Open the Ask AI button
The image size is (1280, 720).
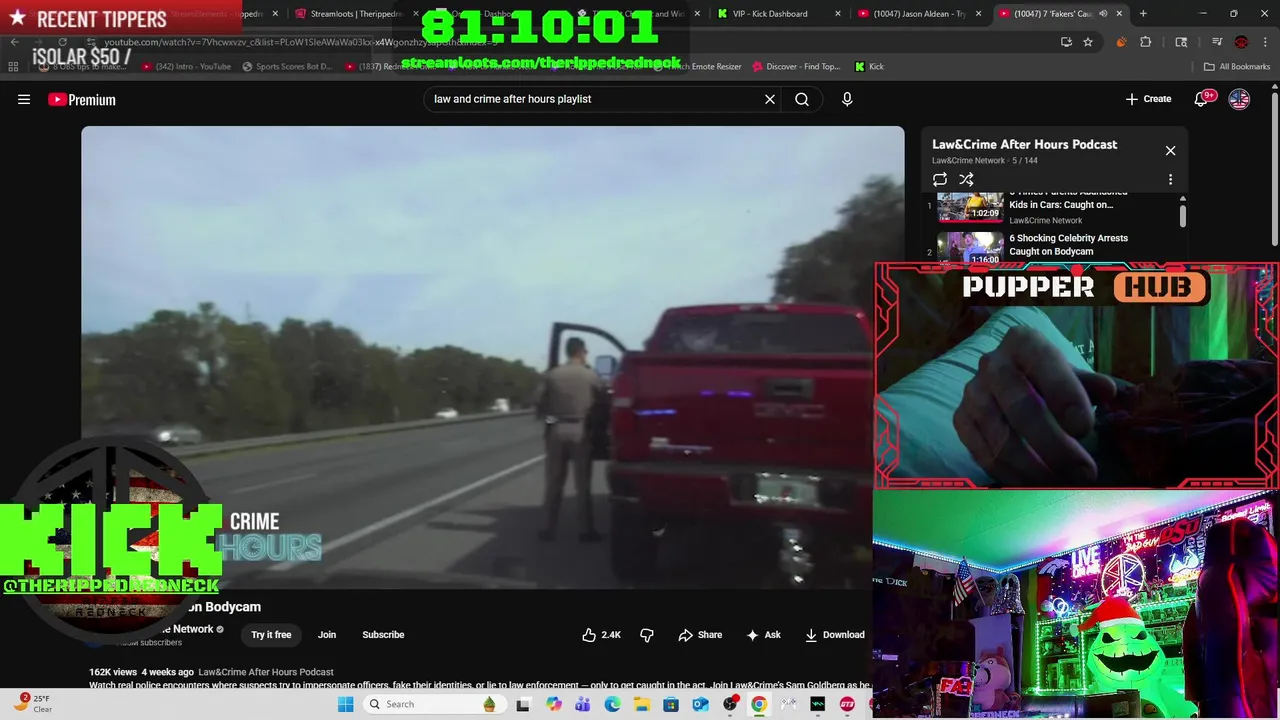(x=763, y=635)
